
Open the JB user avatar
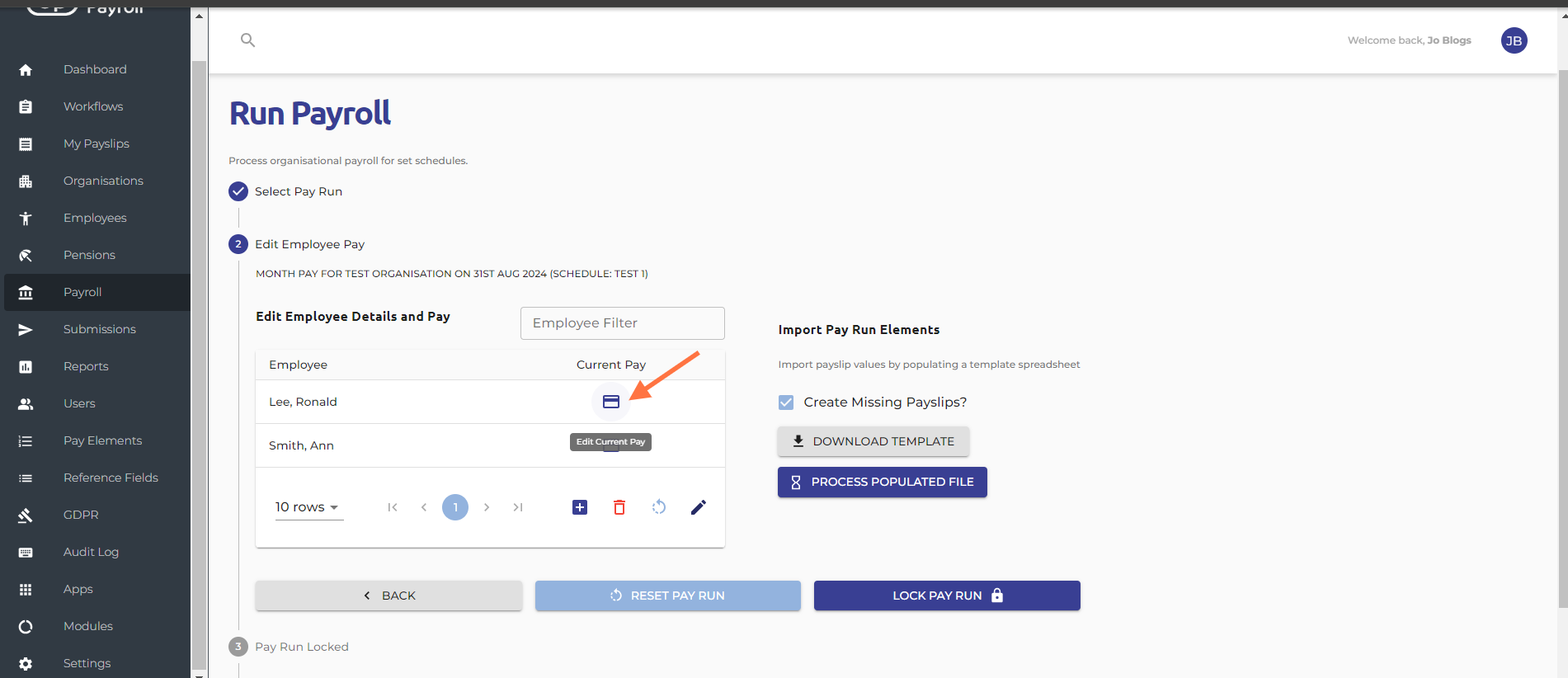tap(1514, 40)
